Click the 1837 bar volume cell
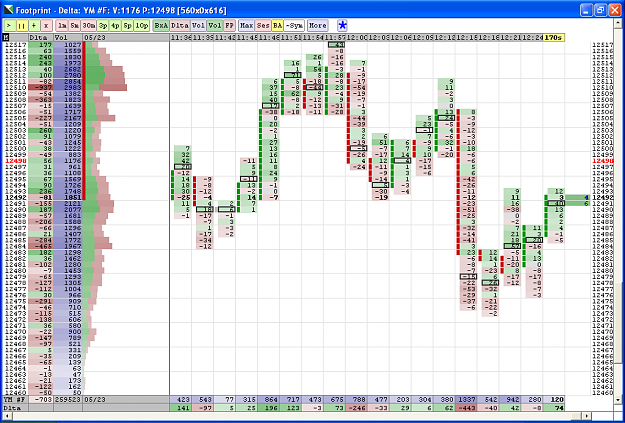Screen dimensions: 625x423 (466, 399)
